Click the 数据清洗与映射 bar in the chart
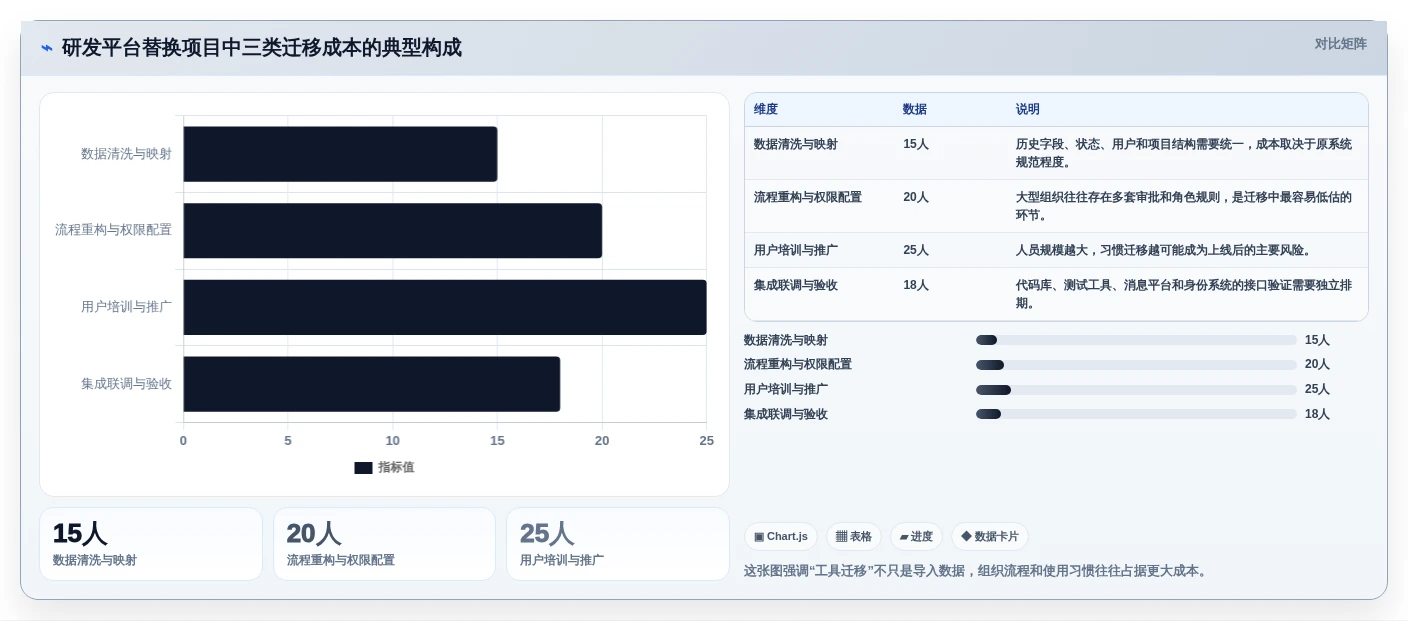Screen dimensions: 1408x621 (340, 154)
